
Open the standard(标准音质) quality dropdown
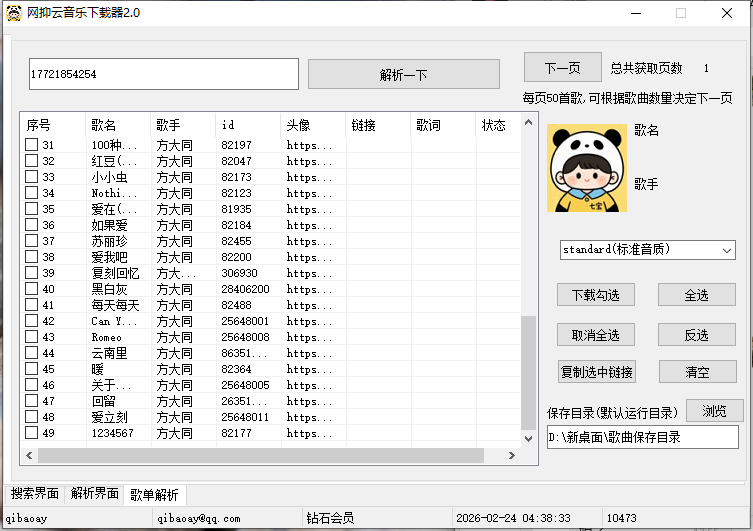click(x=647, y=250)
